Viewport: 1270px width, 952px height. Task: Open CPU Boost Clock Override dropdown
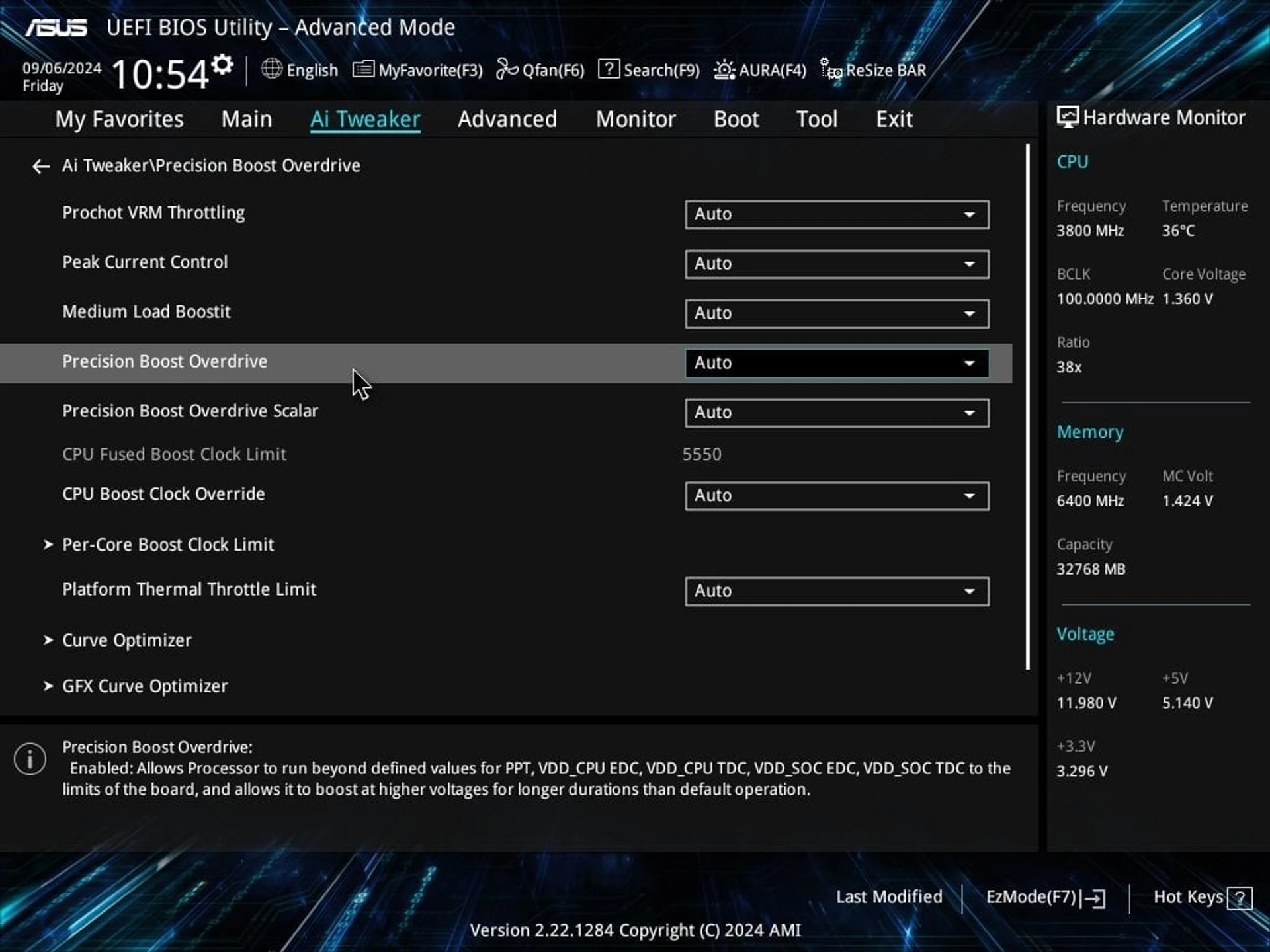[837, 496]
